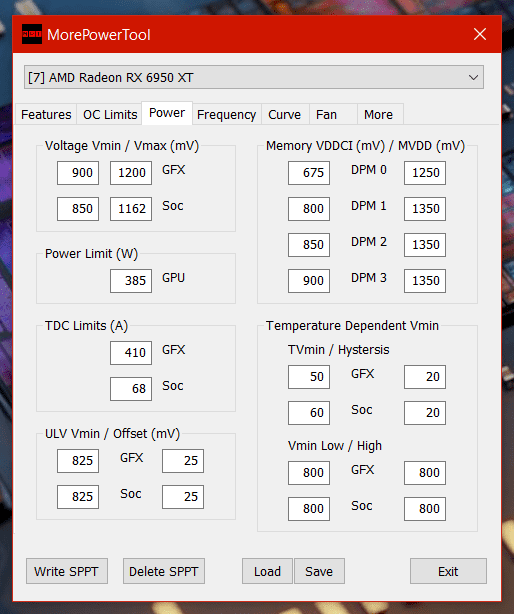Screen dimensions: 514x614
Task: Click the 'GPU' label beside Power Limit
Action: click(x=173, y=278)
